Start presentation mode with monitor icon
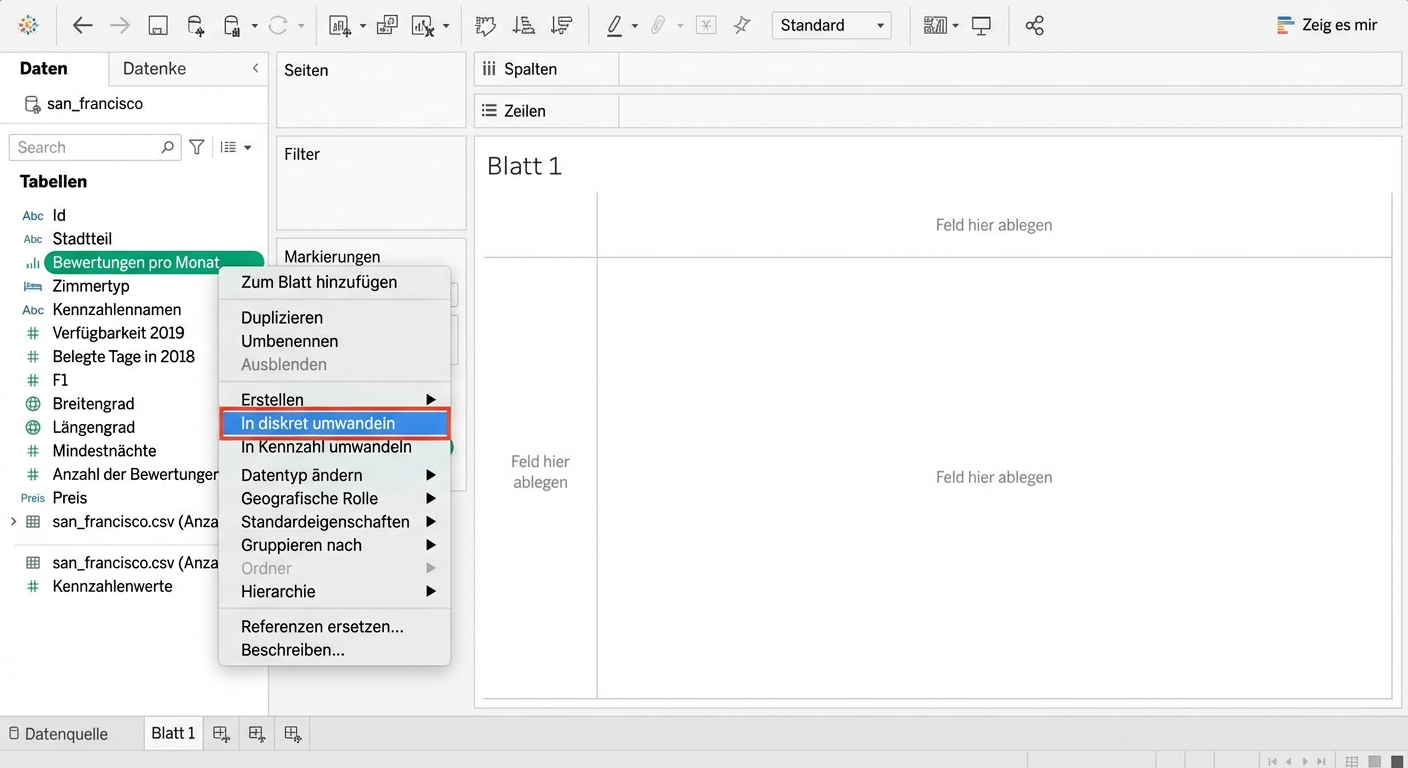The height and width of the screenshot is (768, 1408). click(x=982, y=26)
